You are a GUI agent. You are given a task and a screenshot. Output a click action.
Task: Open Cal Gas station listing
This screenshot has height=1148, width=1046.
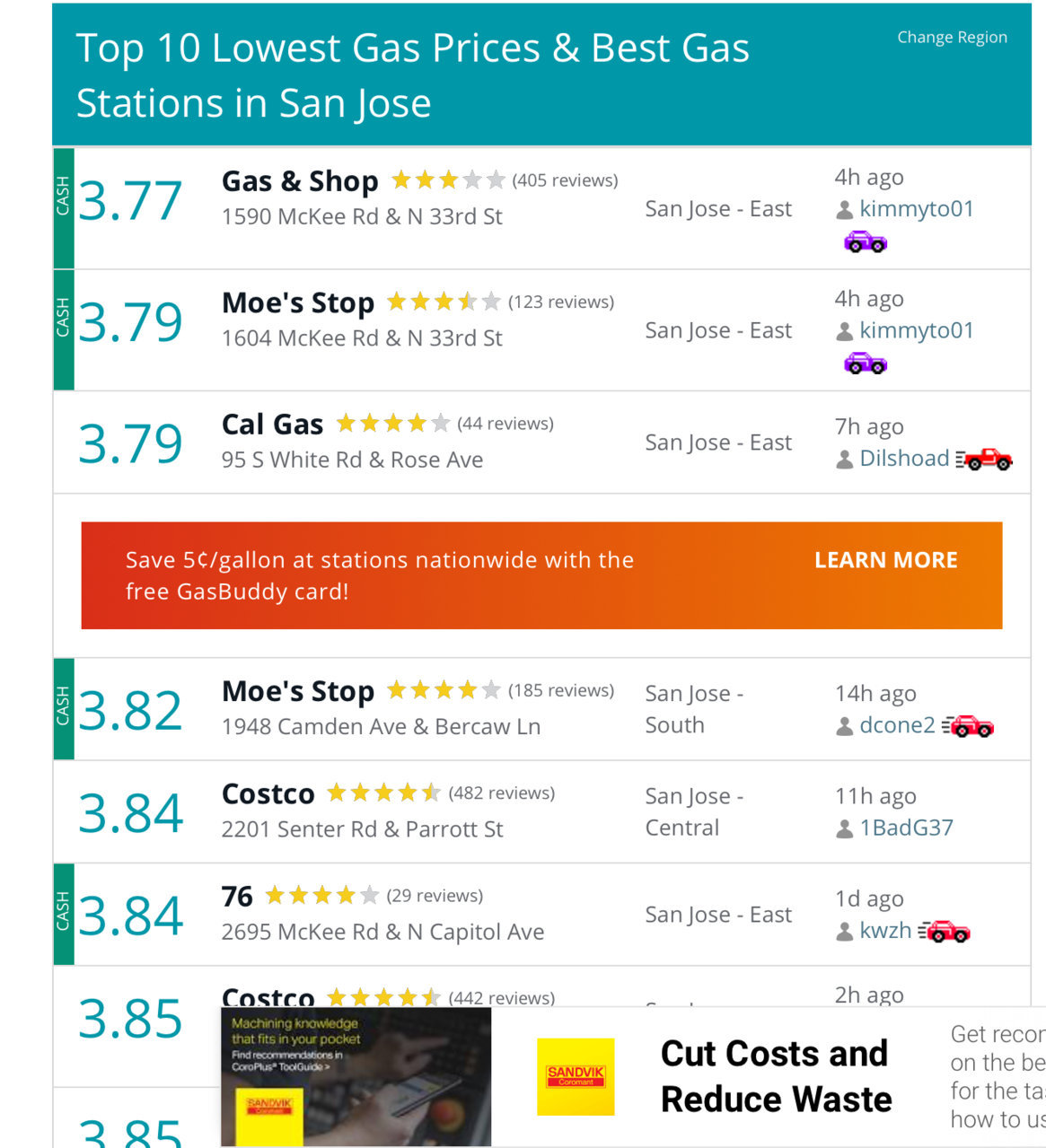pyautogui.click(x=272, y=424)
